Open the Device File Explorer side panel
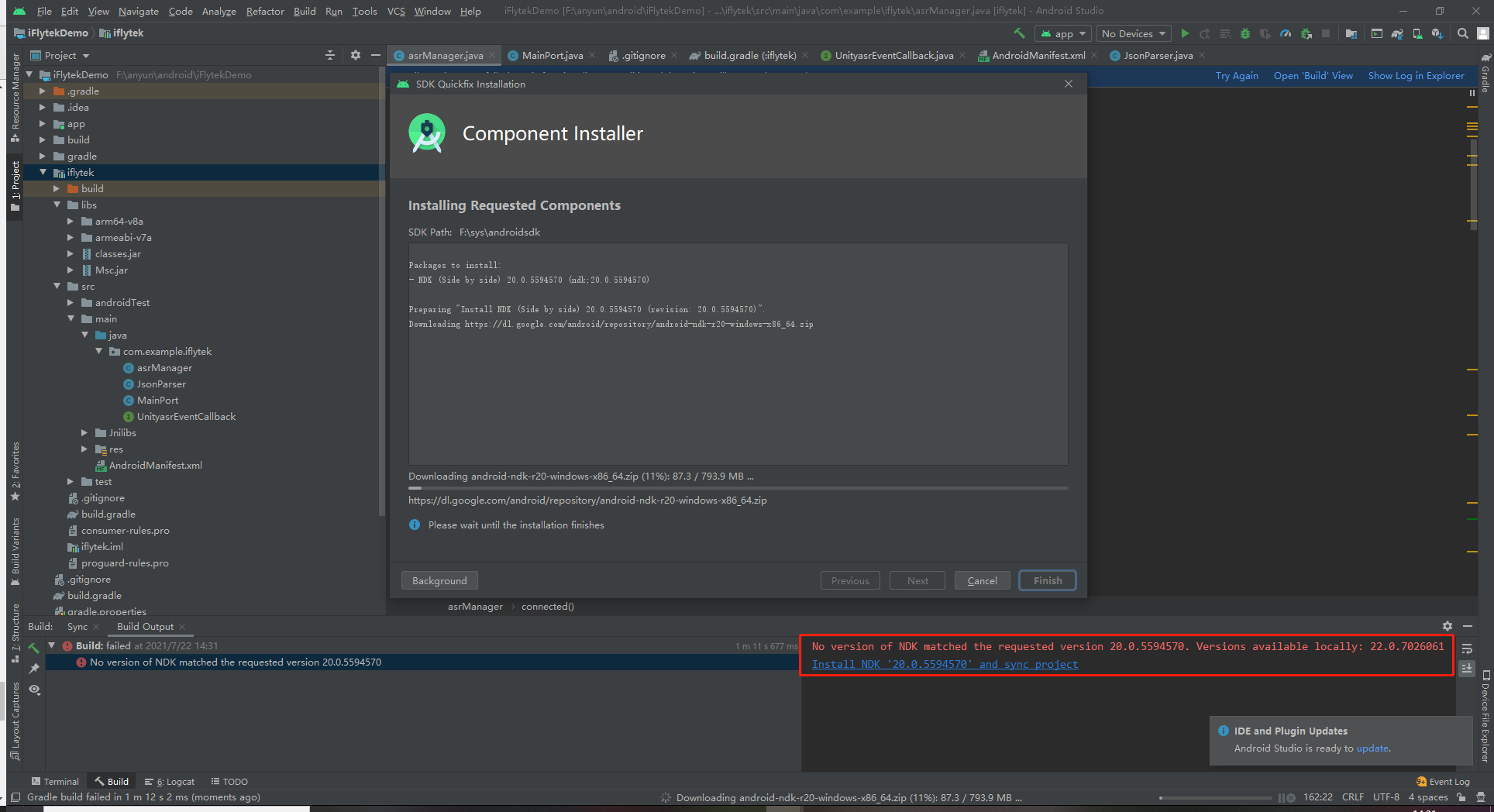 1485,716
